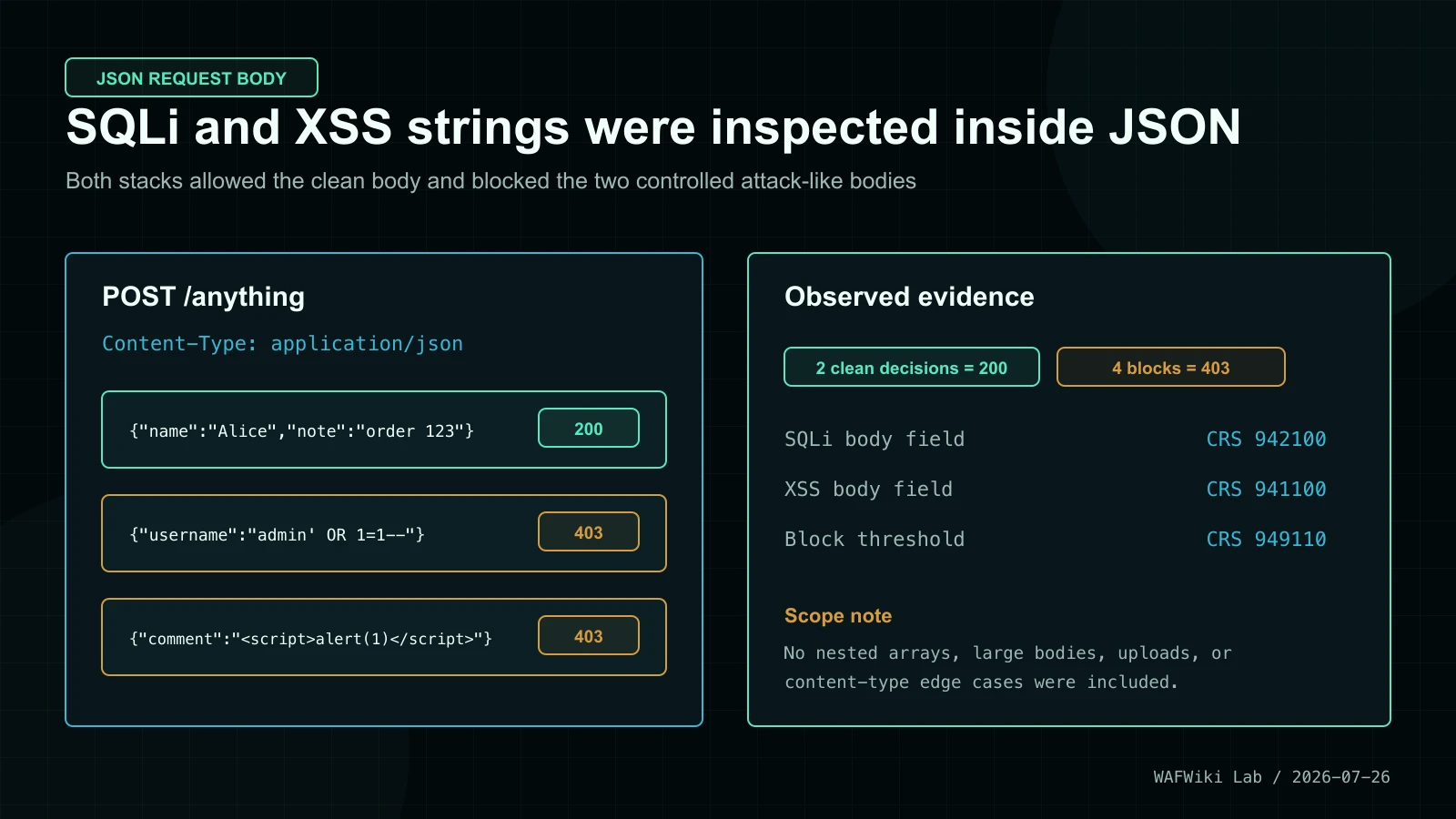Click the slide title about SQLi and XSS
This screenshot has height=819, width=1456.
pyautogui.click(x=653, y=127)
